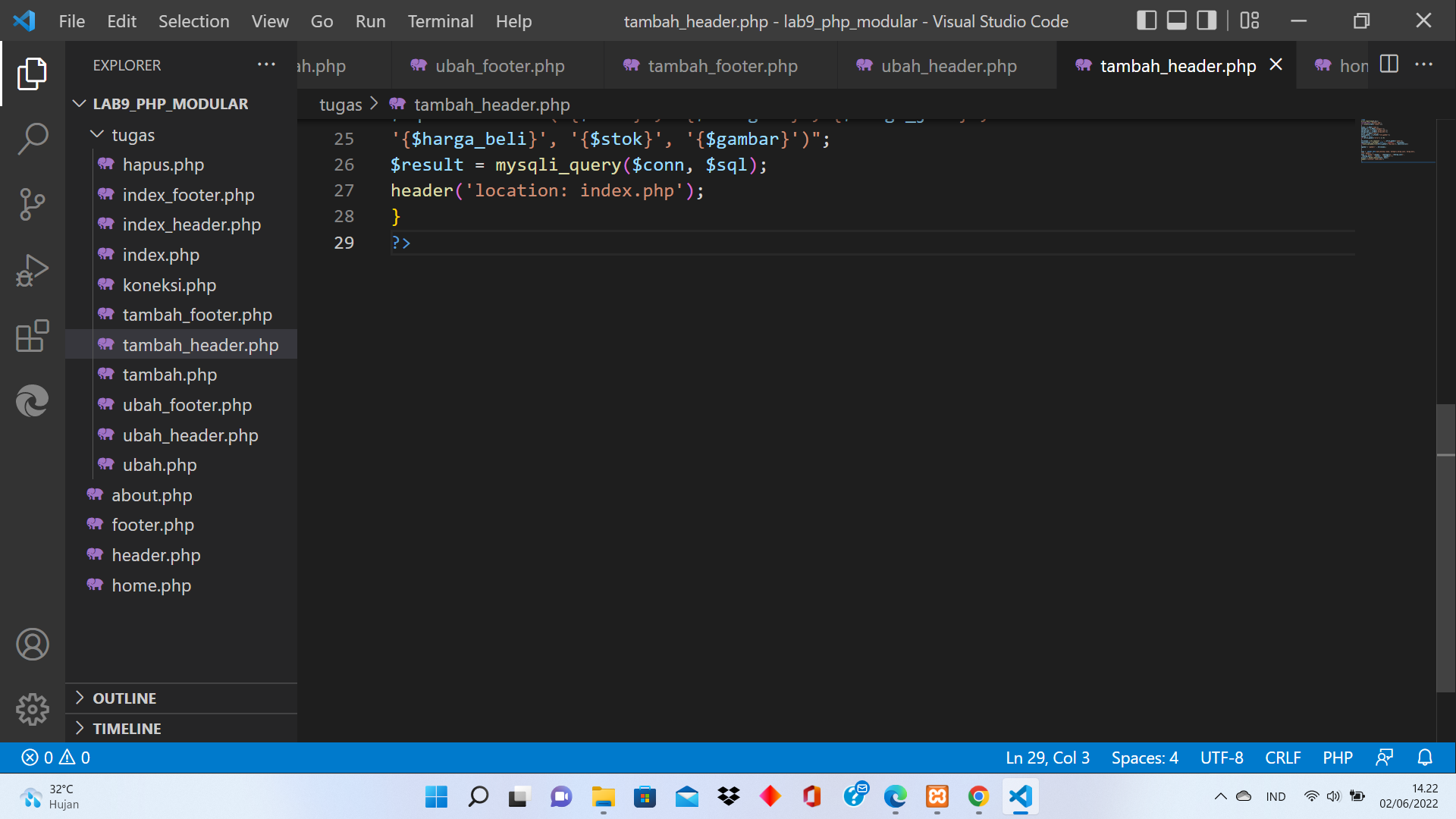Click tambah_header.php in the breadcrumb
The image size is (1456, 819).
(491, 105)
